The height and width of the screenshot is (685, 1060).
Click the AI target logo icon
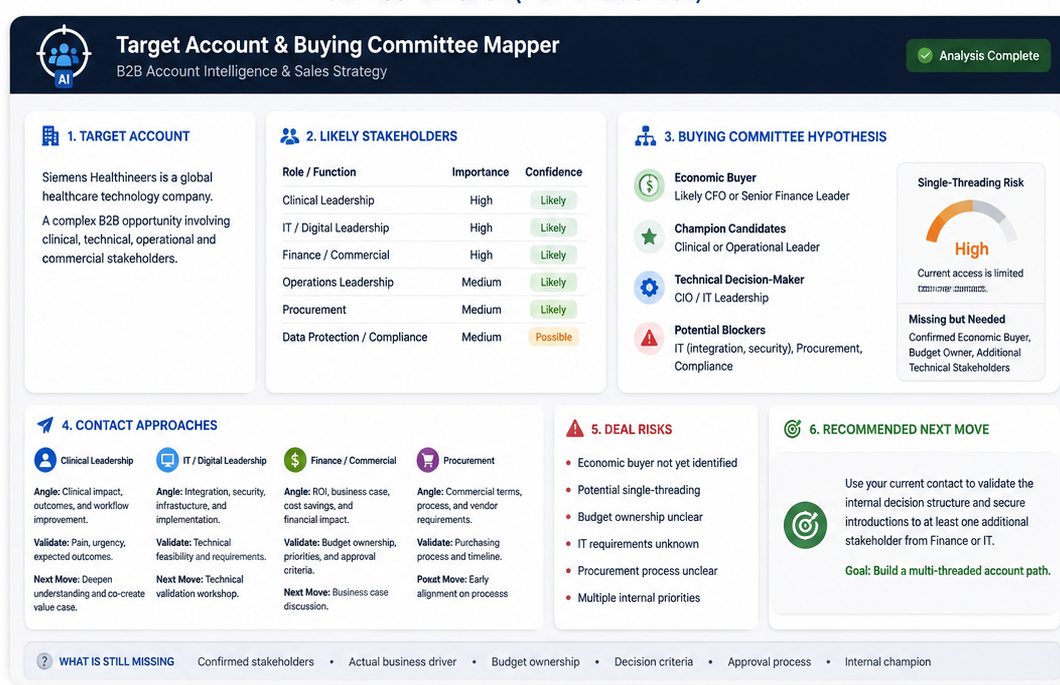pos(64,56)
